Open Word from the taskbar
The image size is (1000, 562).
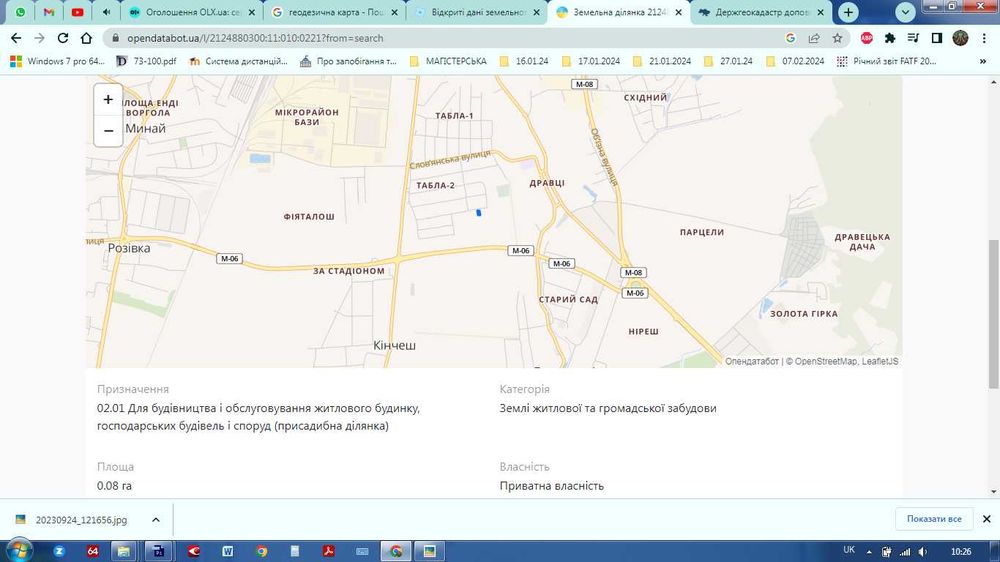pyautogui.click(x=228, y=551)
